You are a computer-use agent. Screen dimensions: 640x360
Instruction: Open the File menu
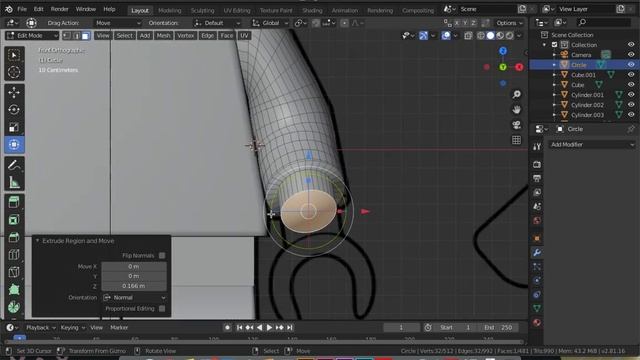[x=22, y=9]
